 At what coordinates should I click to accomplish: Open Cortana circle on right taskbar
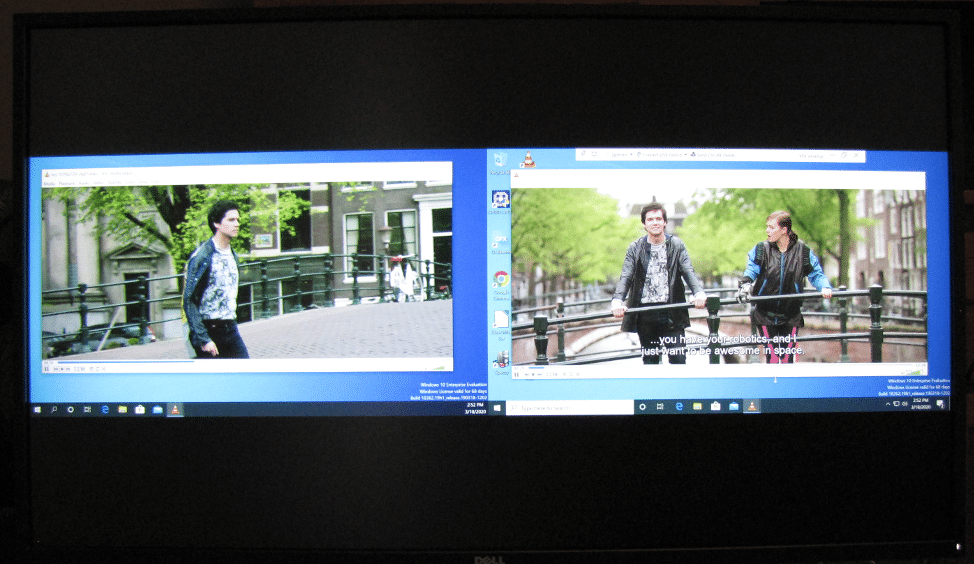point(642,407)
